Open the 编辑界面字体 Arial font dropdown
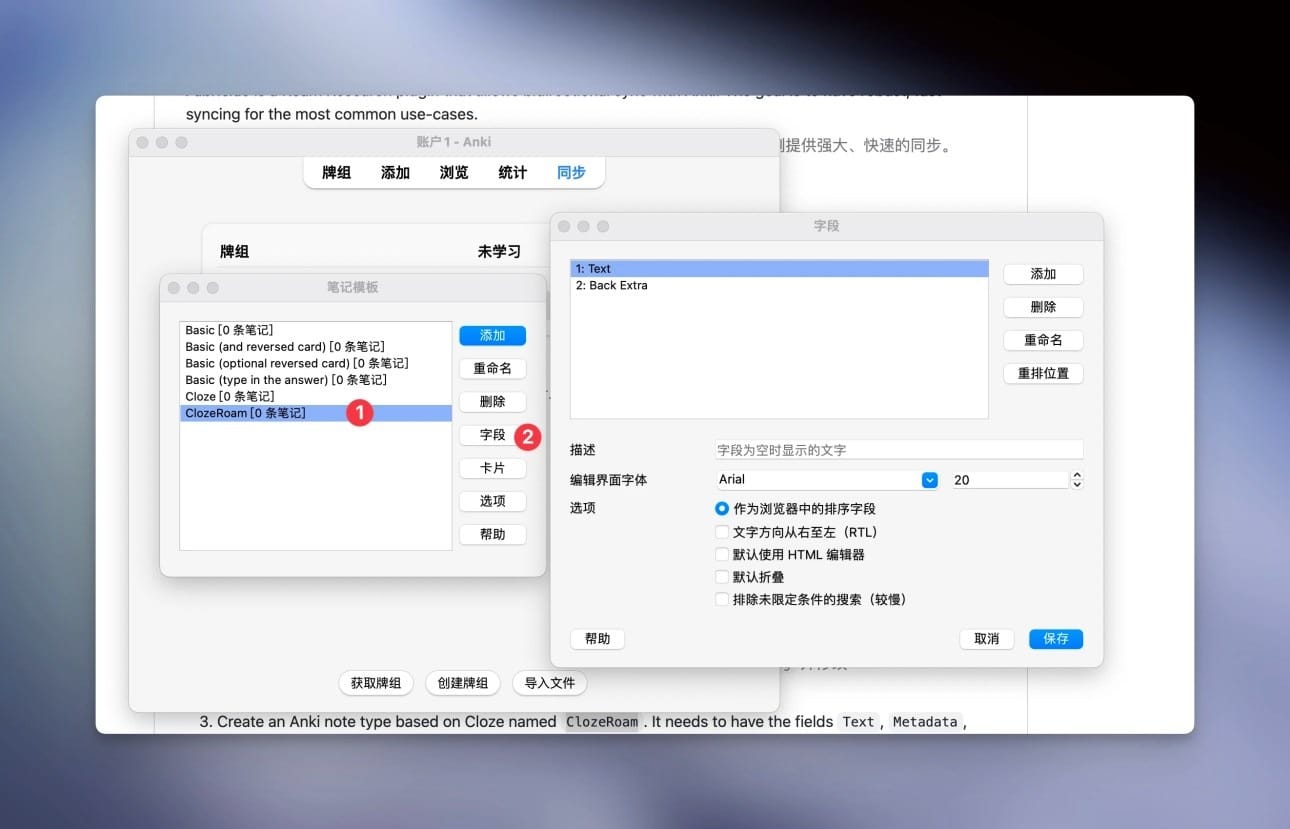Screen dimensions: 1290x829 (929, 480)
